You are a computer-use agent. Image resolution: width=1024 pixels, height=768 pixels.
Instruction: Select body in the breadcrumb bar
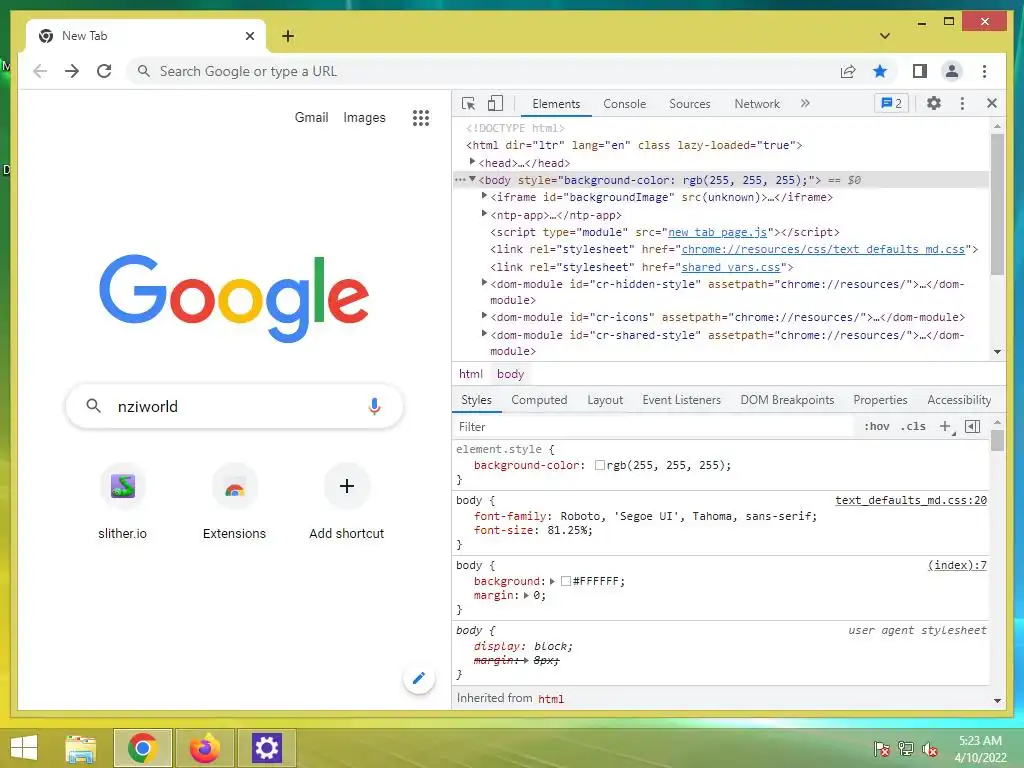(510, 374)
